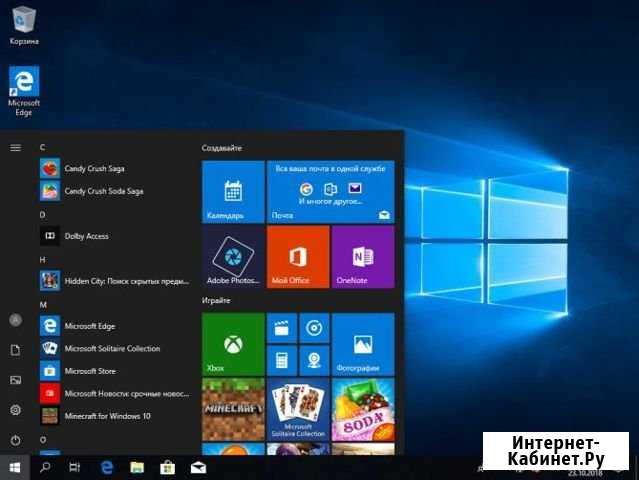Open the Minecraft game tile

[x=233, y=410]
